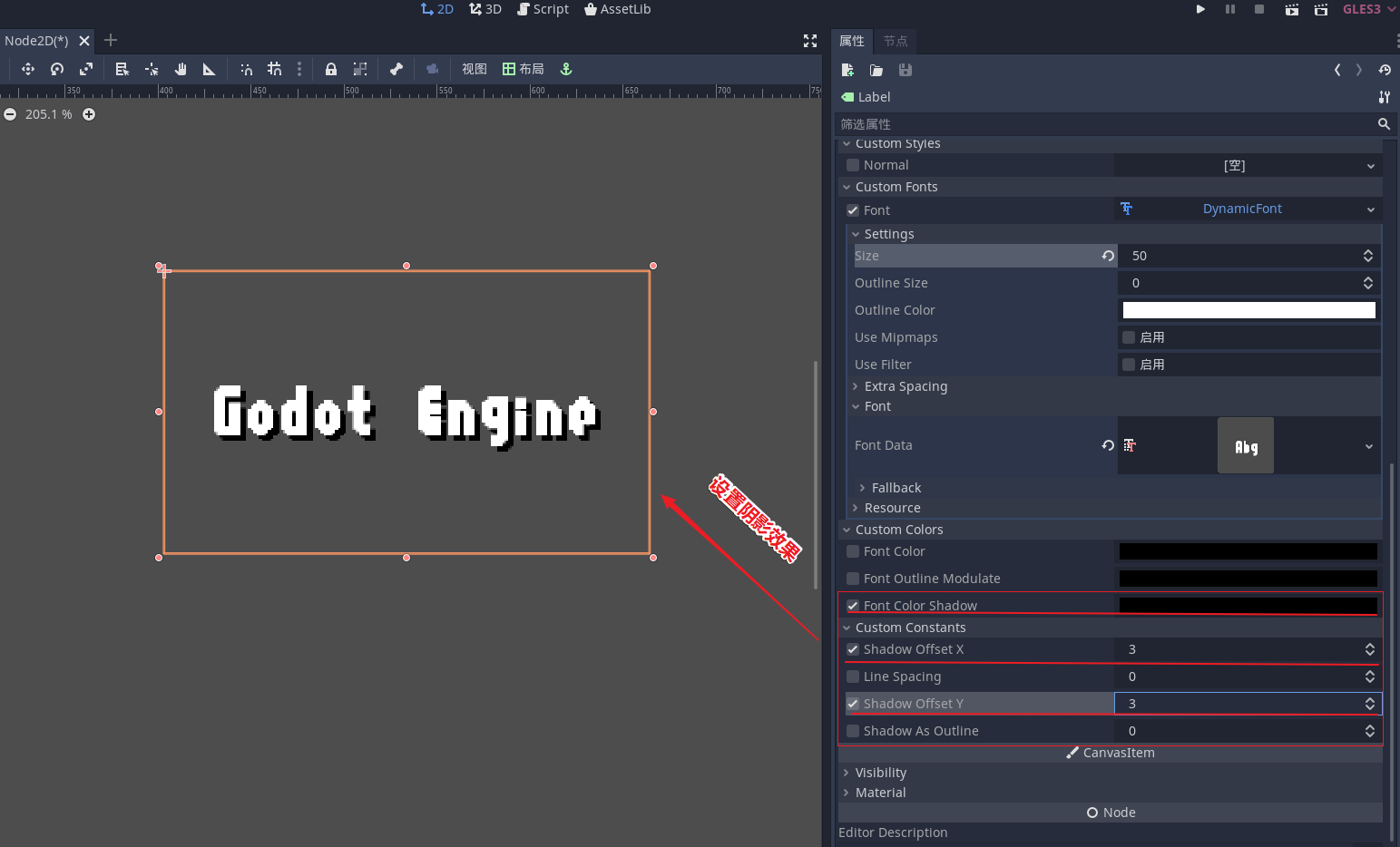
Task: Select the Scale mode tool
Action: pyautogui.click(x=86, y=69)
